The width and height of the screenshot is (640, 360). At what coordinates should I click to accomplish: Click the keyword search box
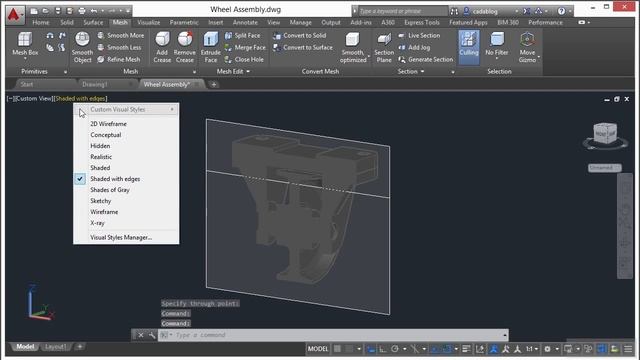tap(402, 11)
